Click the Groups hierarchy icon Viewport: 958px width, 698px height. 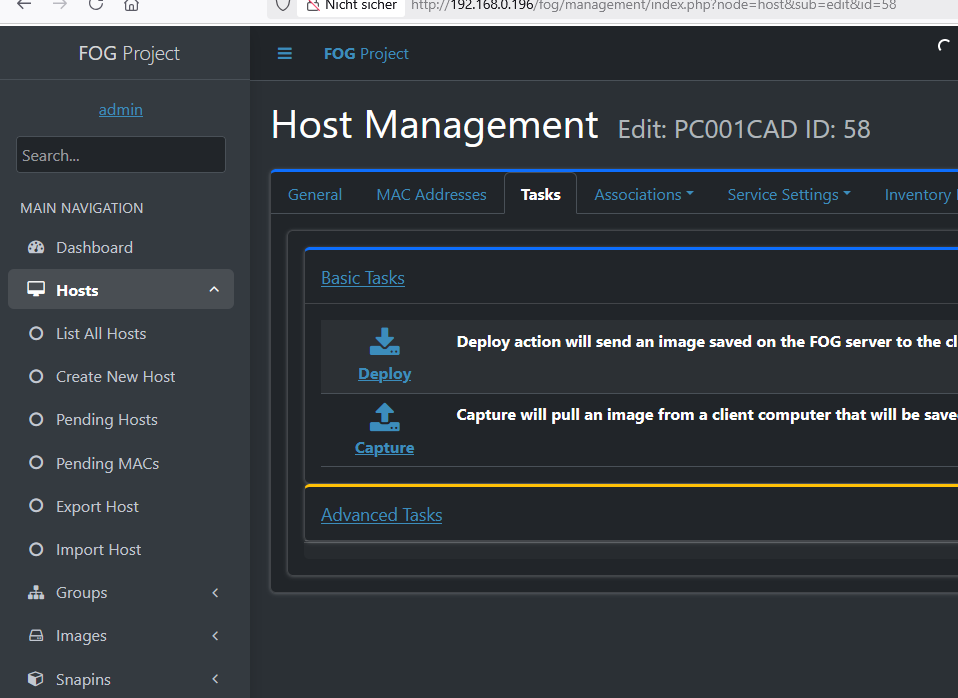click(36, 592)
